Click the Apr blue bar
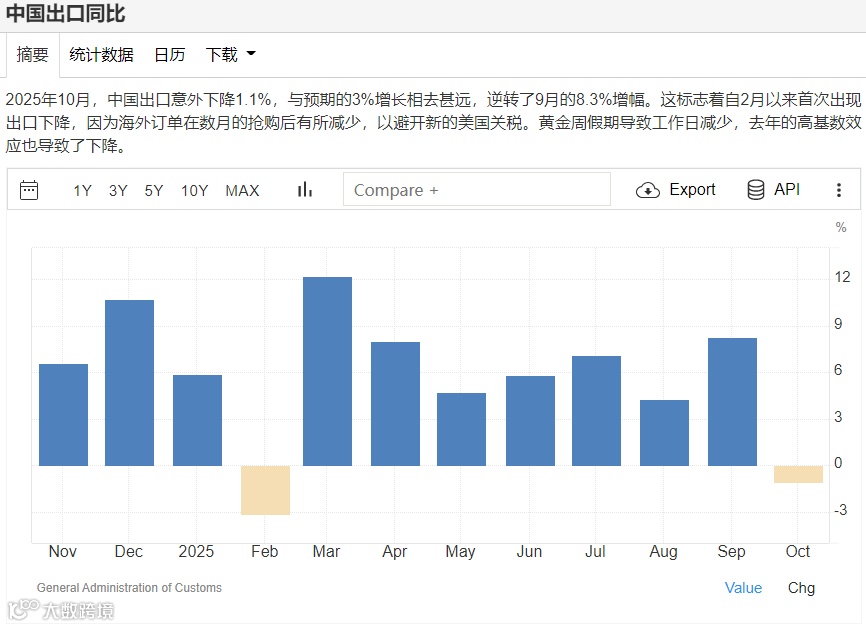Image resolution: width=866 pixels, height=627 pixels. [x=395, y=404]
